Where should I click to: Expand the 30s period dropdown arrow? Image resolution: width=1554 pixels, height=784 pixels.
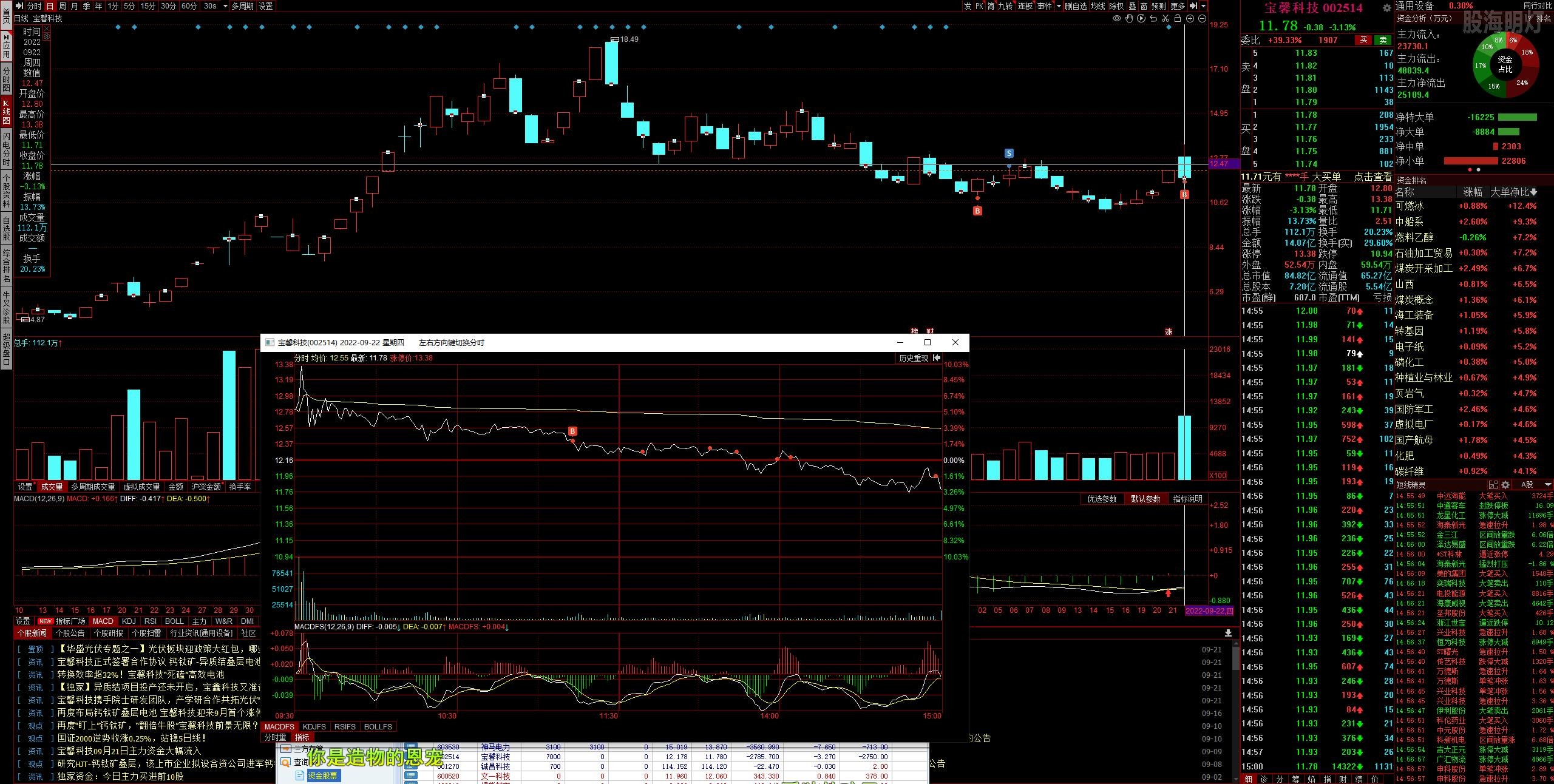(x=225, y=6)
